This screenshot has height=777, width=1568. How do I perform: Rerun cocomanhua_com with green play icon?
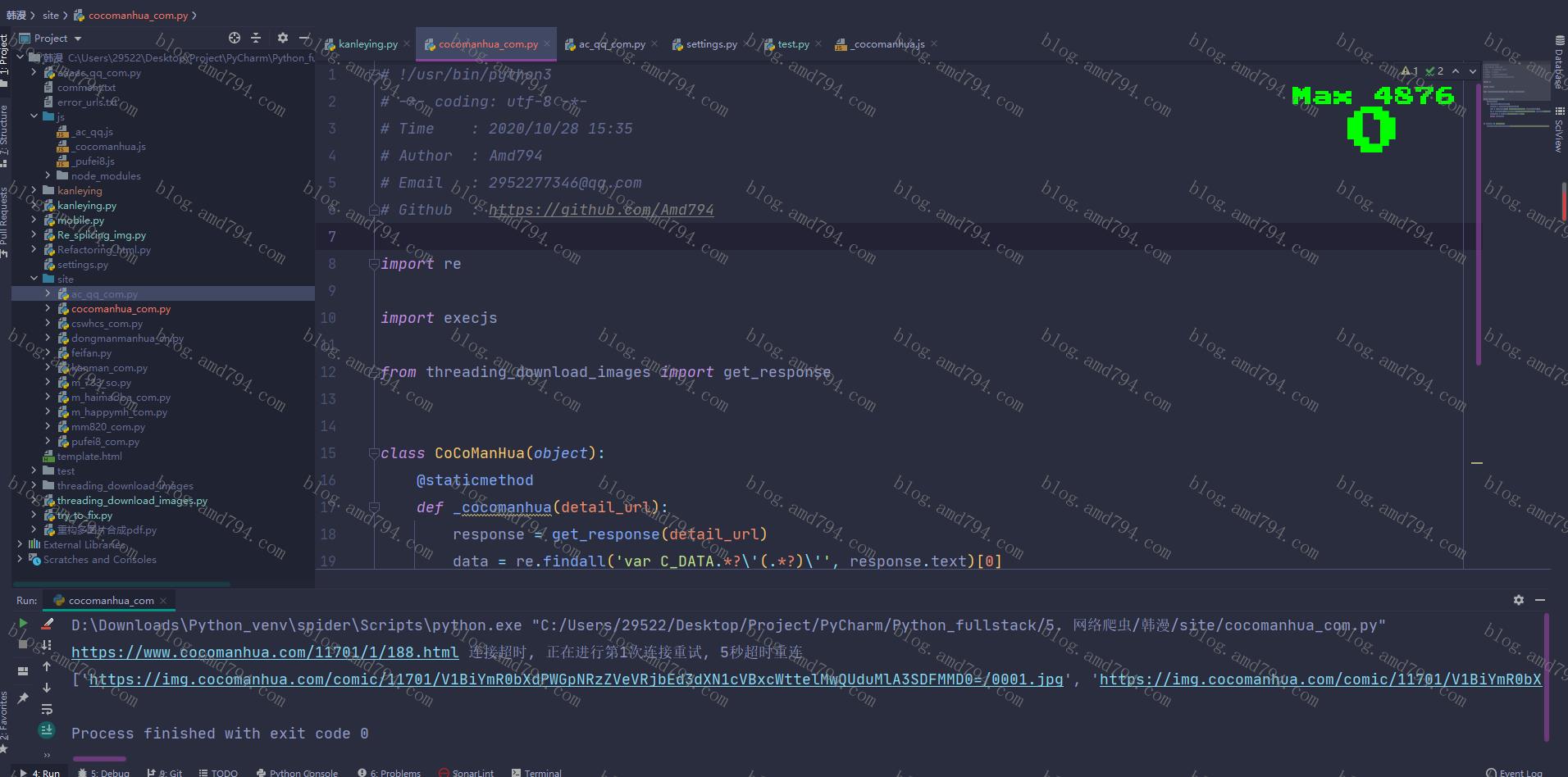coord(23,624)
